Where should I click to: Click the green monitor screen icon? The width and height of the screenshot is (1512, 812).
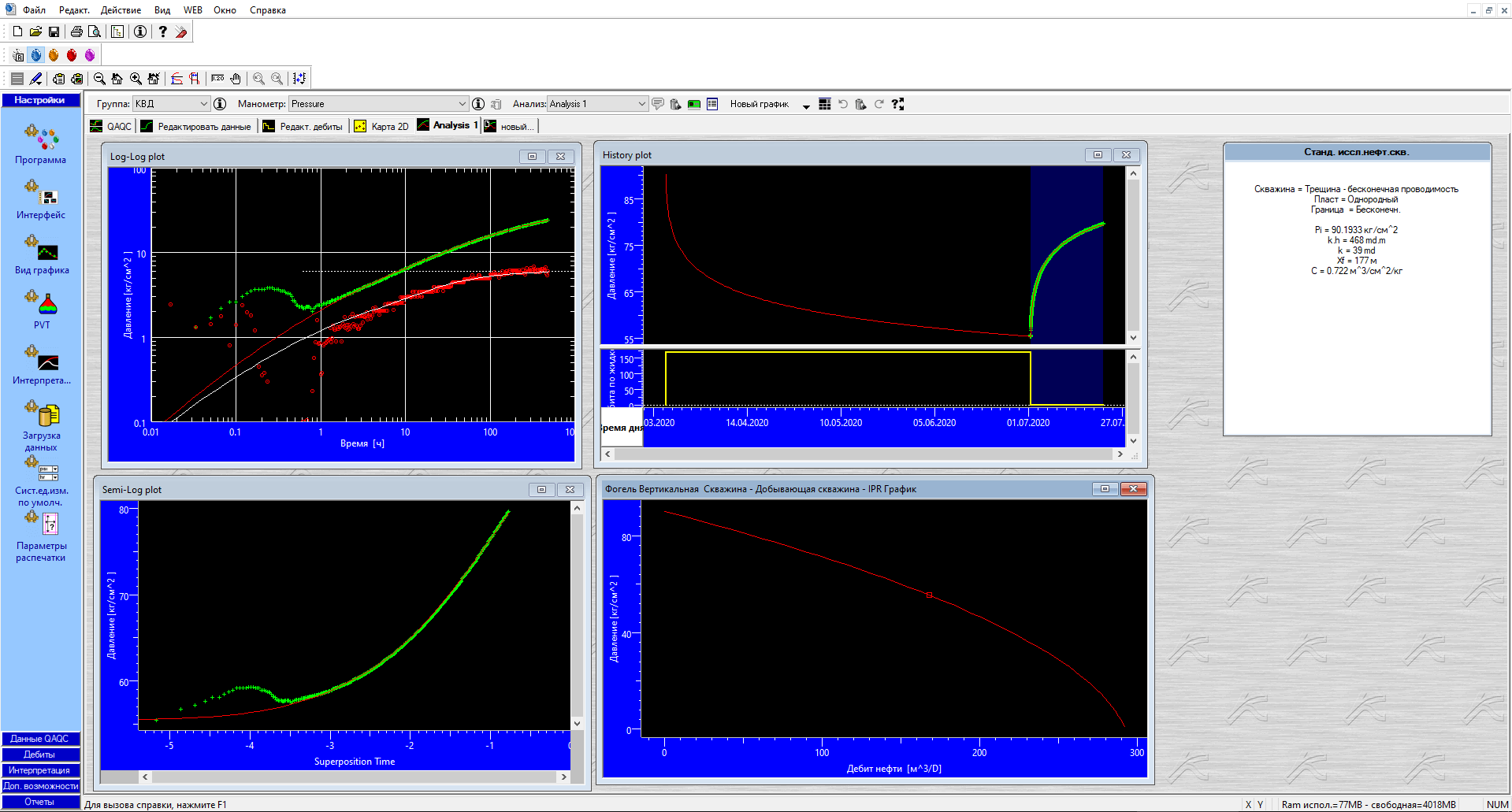[694, 104]
